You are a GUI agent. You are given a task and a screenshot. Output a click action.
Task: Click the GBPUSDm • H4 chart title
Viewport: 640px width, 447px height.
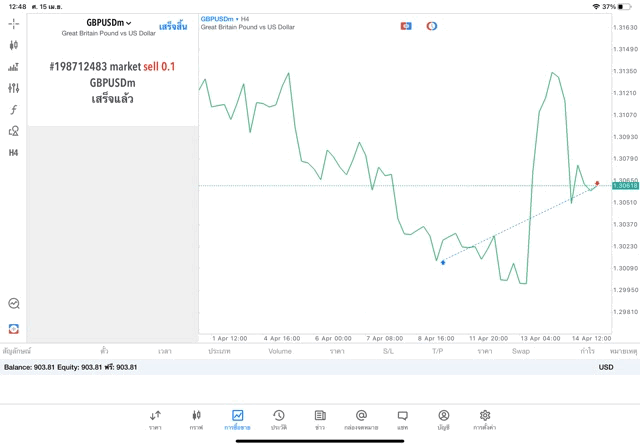pos(224,19)
